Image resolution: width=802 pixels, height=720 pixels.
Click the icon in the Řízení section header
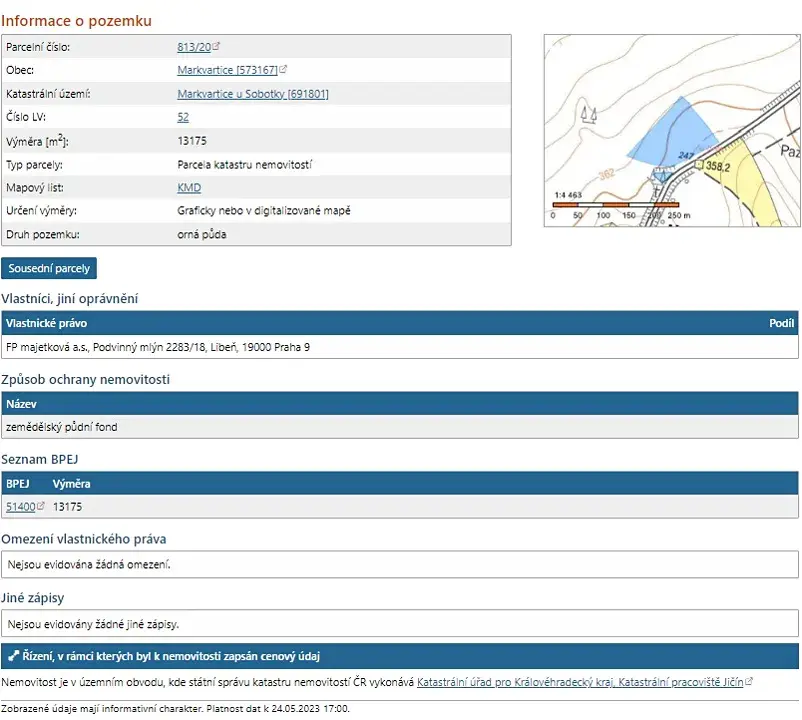coord(13,656)
